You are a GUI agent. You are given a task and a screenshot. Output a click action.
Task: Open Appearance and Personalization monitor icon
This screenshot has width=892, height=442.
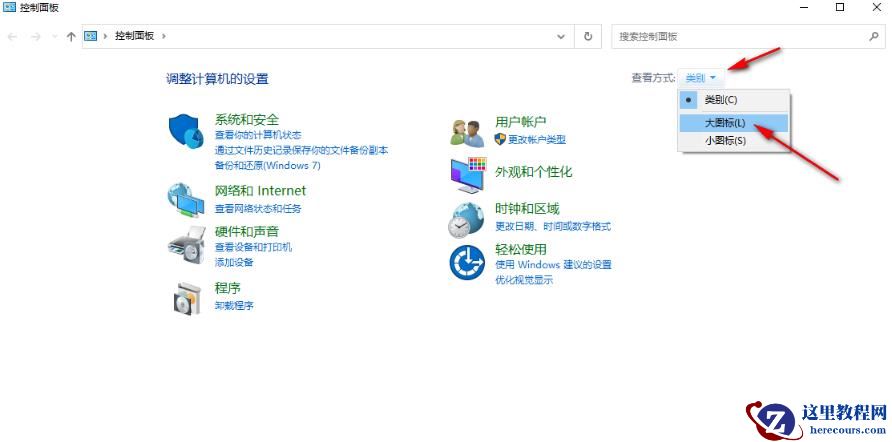coord(468,175)
